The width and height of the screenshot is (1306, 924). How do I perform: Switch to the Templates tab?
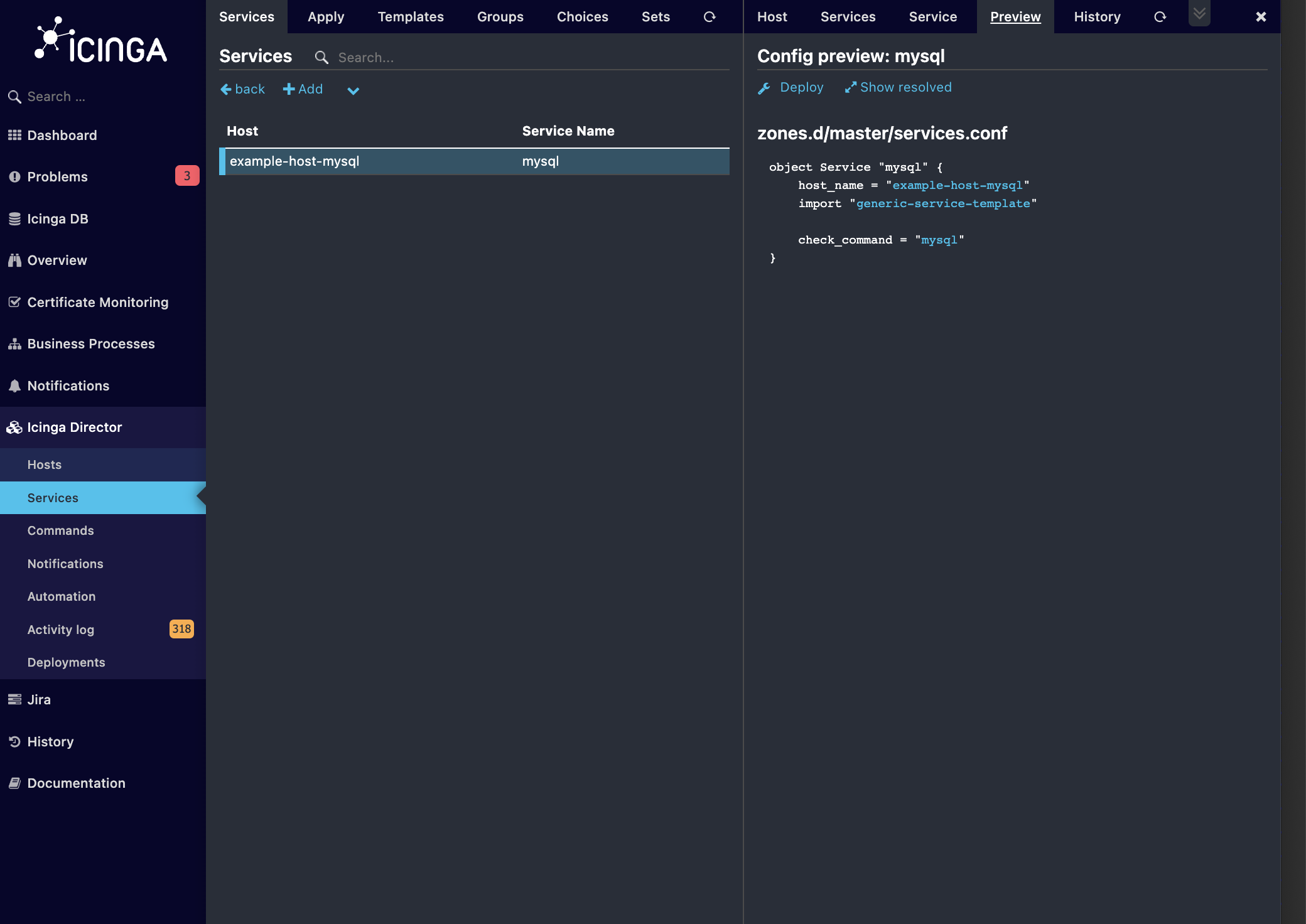411,17
